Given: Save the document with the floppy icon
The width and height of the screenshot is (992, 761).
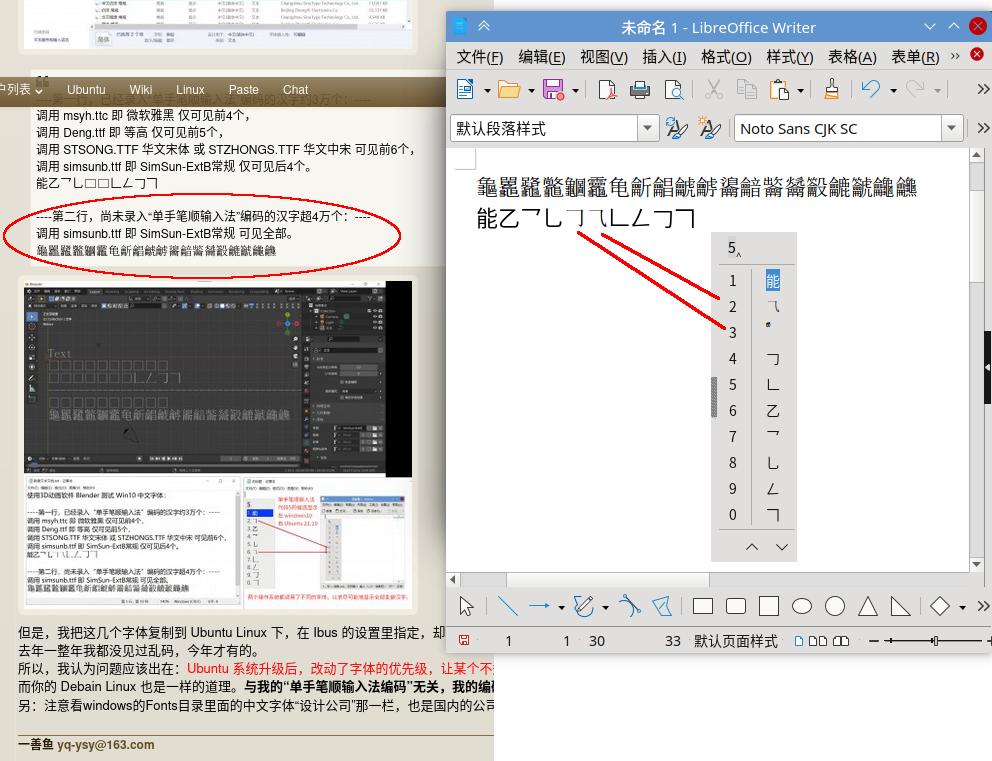Looking at the screenshot, I should coord(554,89).
